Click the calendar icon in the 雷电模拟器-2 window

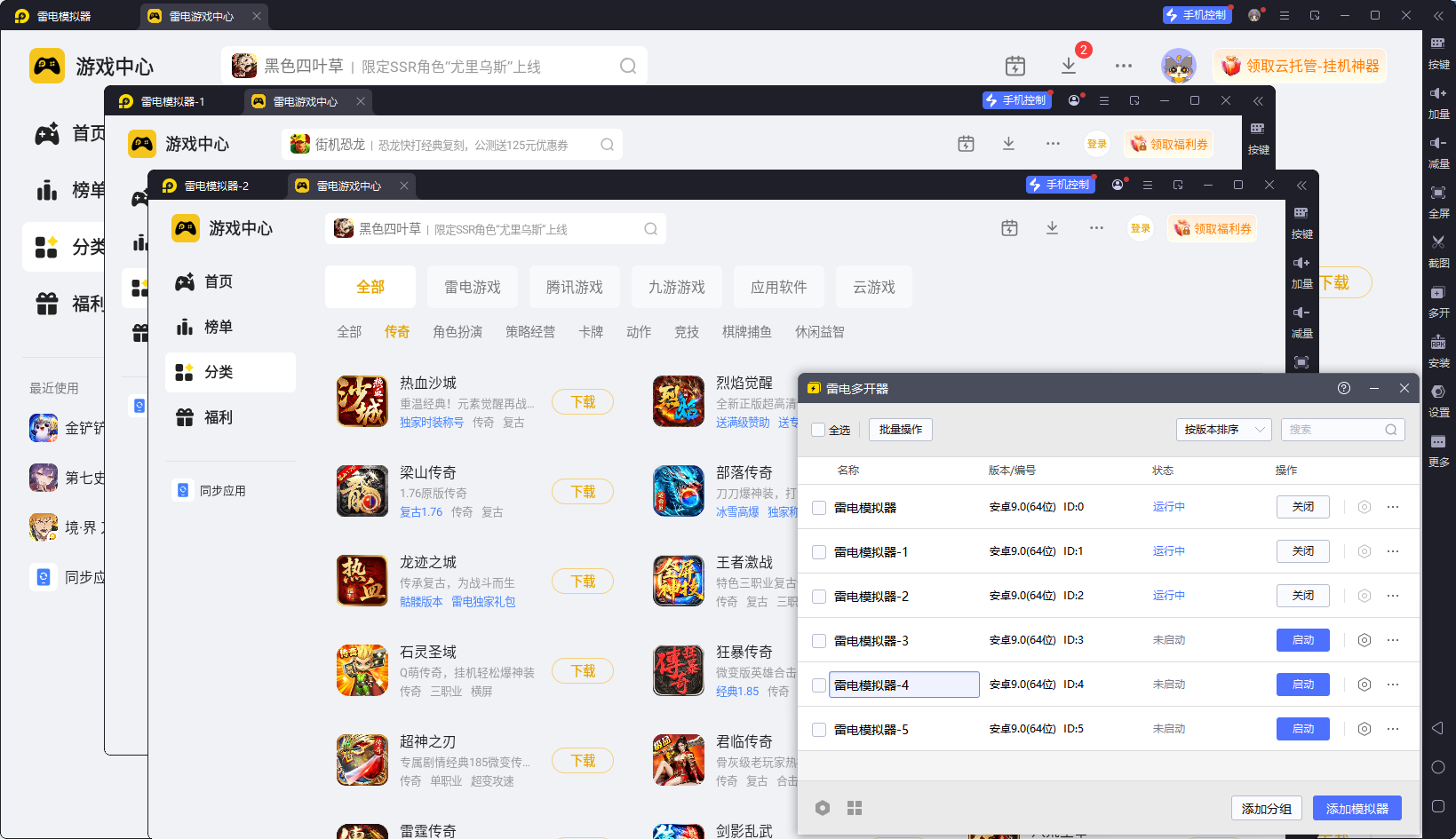[1009, 228]
